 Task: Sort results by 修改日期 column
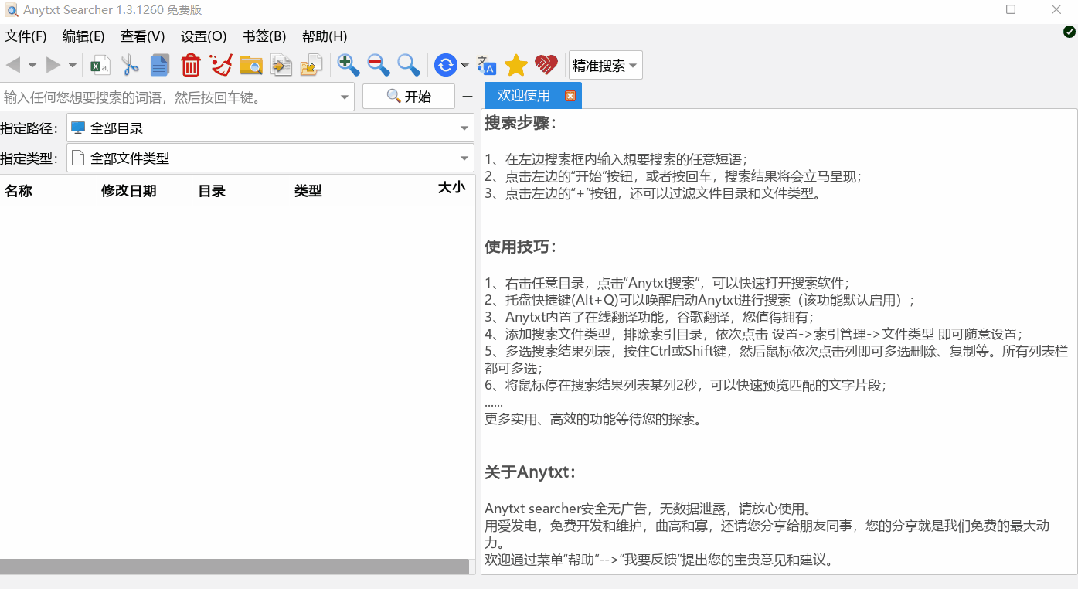pos(129,191)
